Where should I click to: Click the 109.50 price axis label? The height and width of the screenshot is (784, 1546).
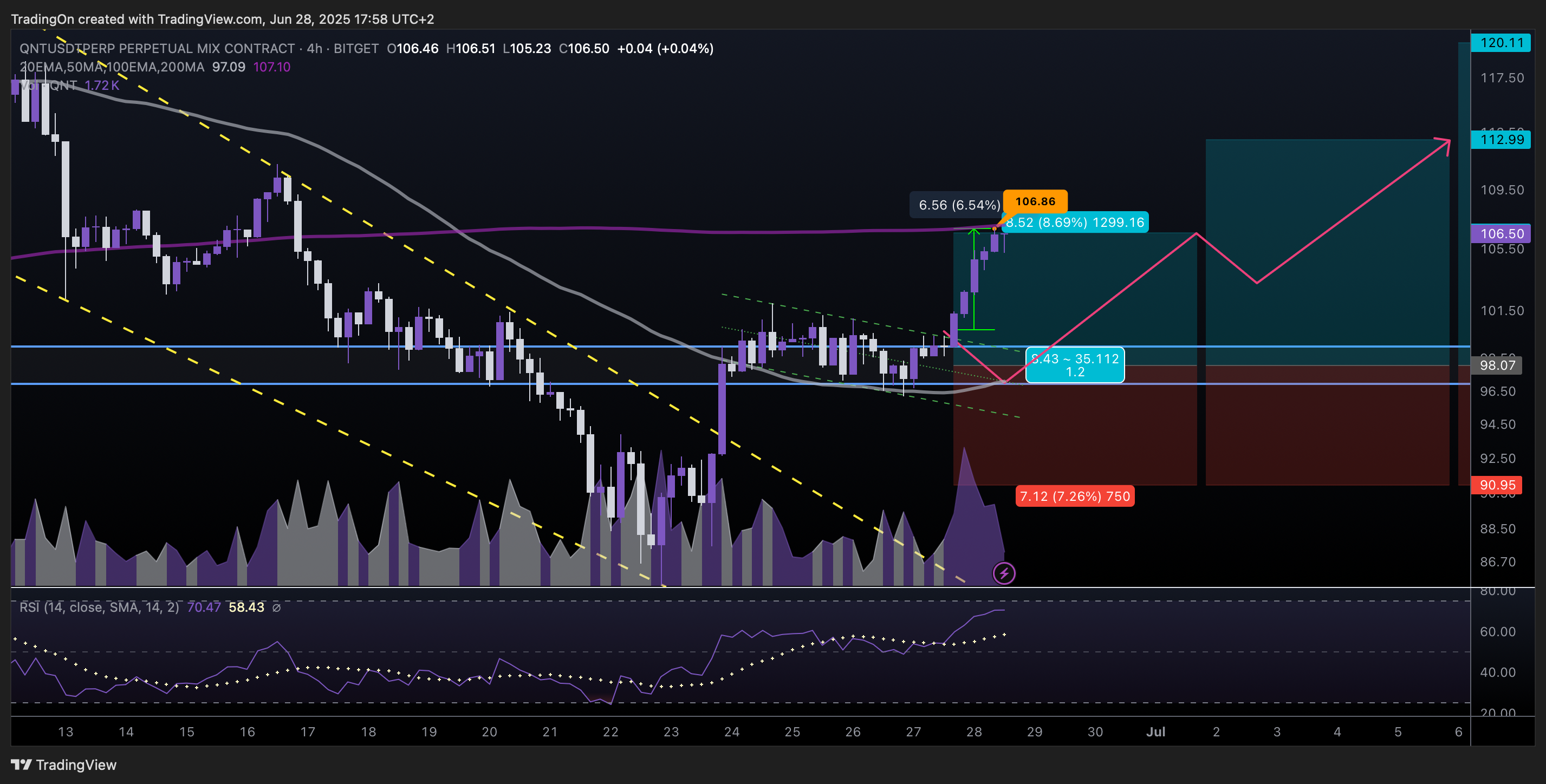coord(1502,190)
